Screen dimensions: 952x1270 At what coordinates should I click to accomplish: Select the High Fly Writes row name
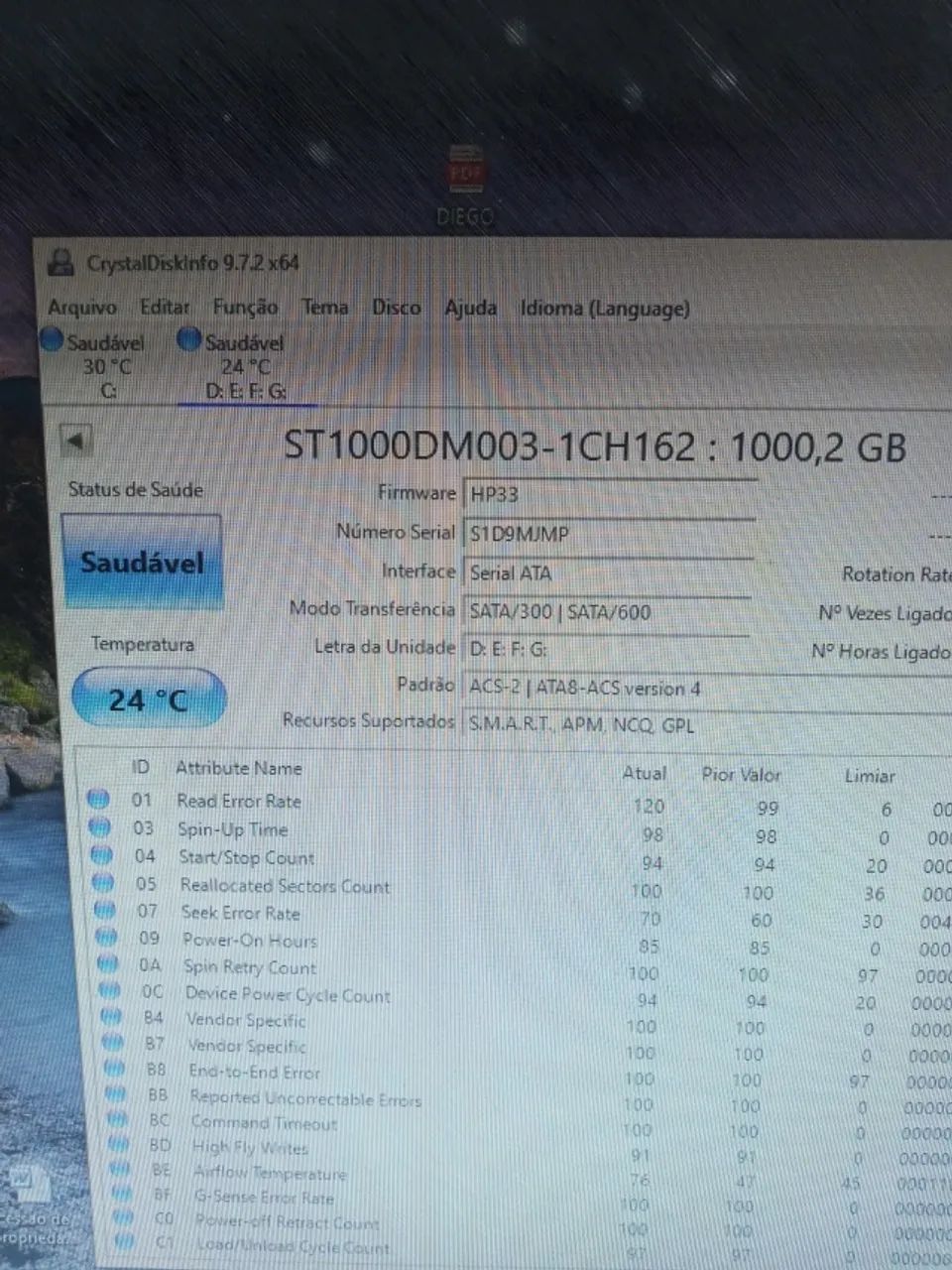(251, 1147)
